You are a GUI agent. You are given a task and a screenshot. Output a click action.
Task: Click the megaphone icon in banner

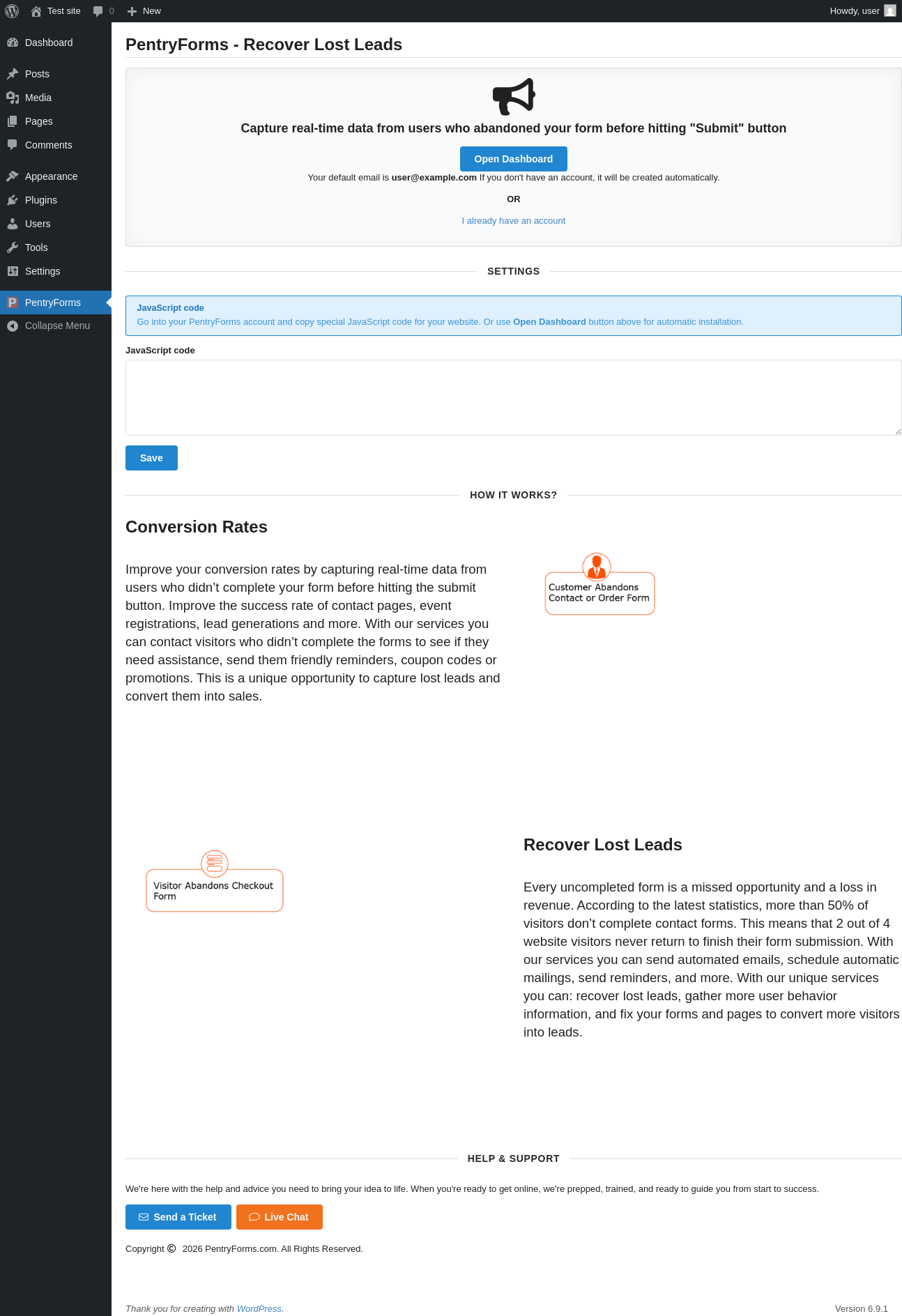[514, 96]
